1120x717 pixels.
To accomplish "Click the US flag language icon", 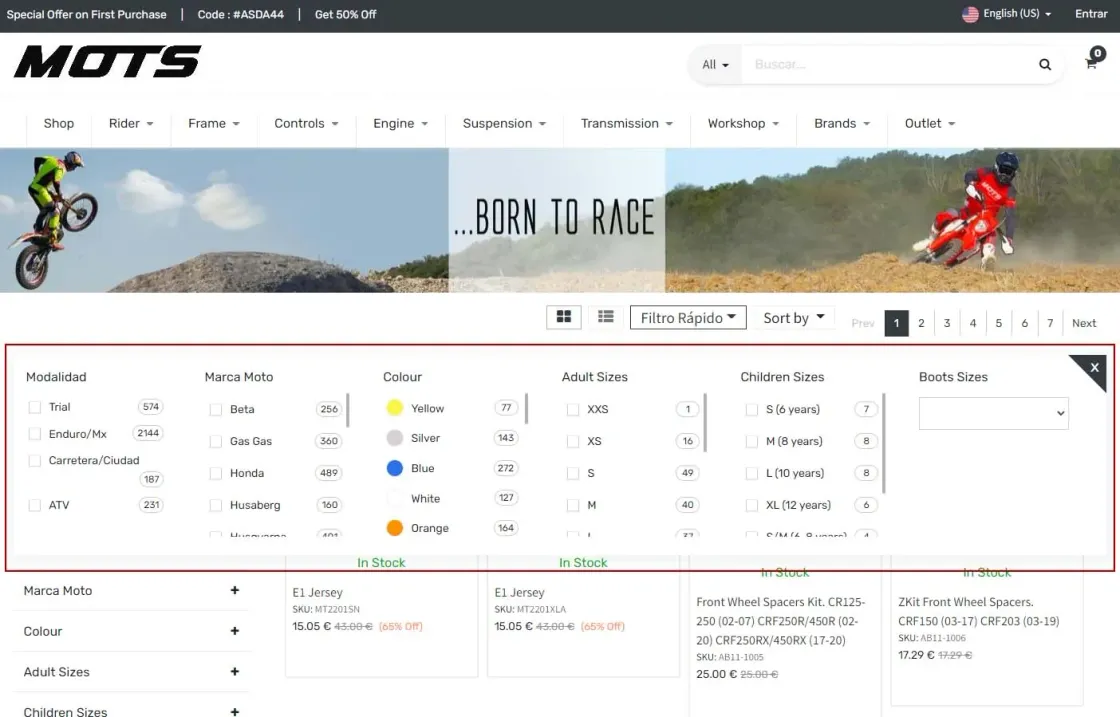I will click(x=970, y=14).
